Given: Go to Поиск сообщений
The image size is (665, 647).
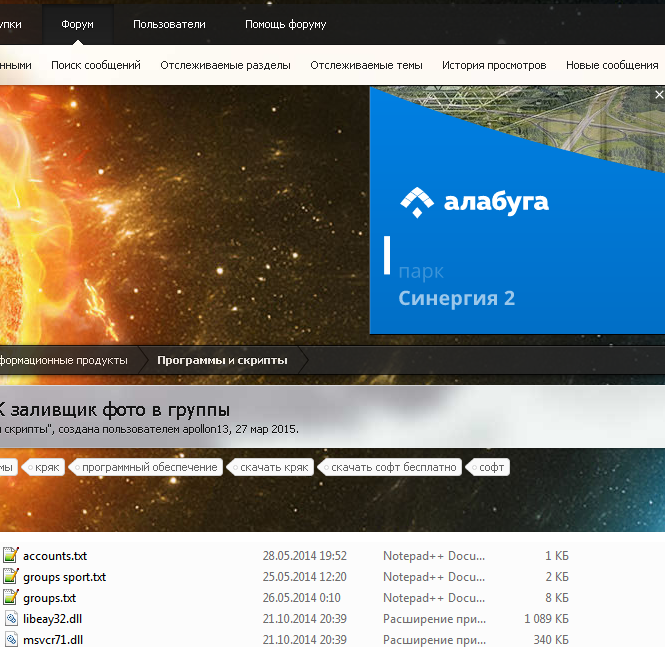Looking at the screenshot, I should pos(96,65).
